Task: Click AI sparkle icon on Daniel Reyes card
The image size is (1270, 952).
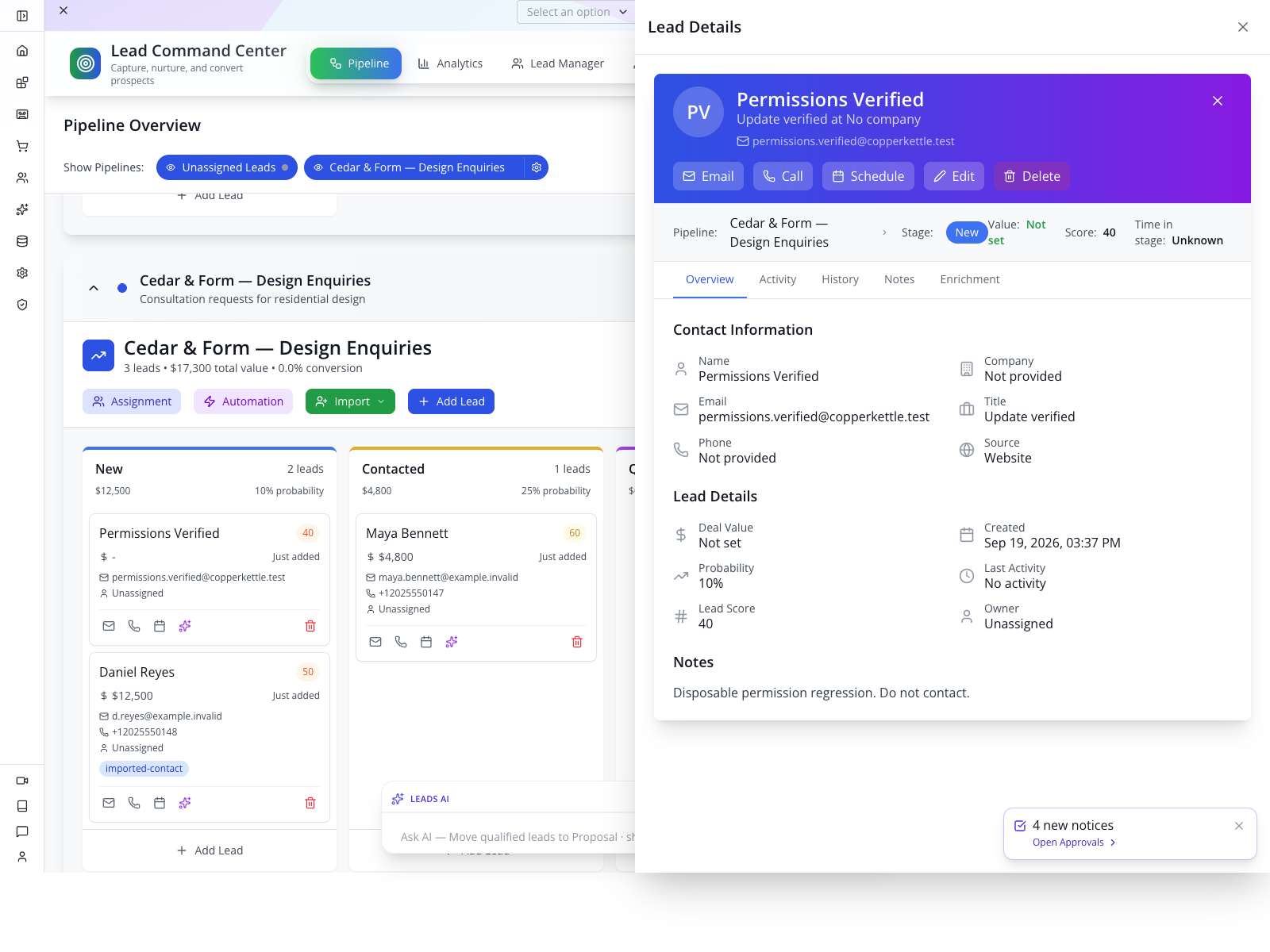Action: pos(185,803)
